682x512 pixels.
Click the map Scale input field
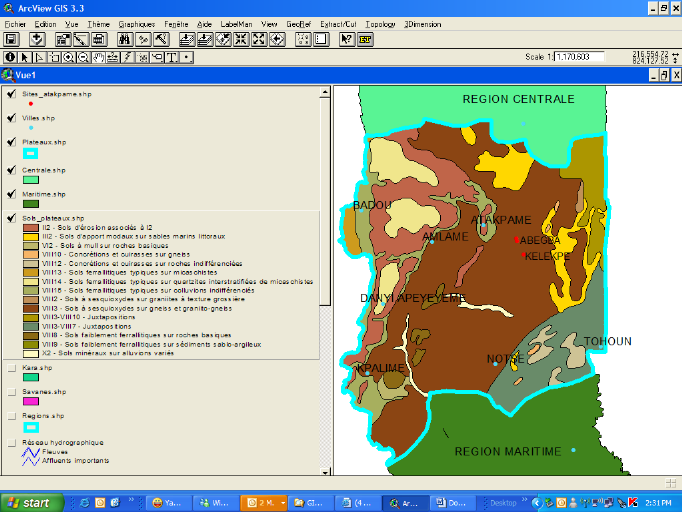coord(579,57)
